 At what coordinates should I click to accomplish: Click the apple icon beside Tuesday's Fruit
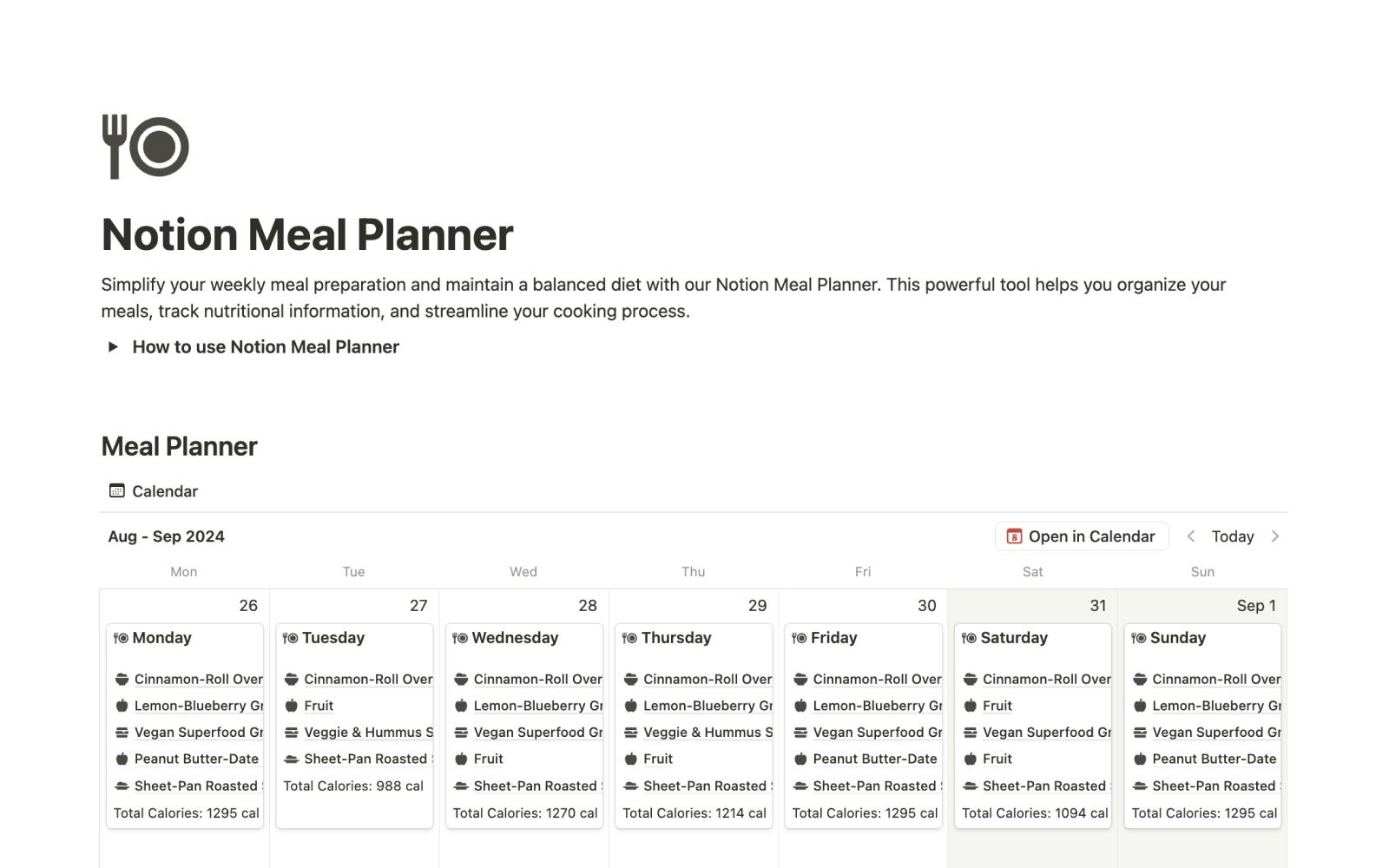click(292, 706)
